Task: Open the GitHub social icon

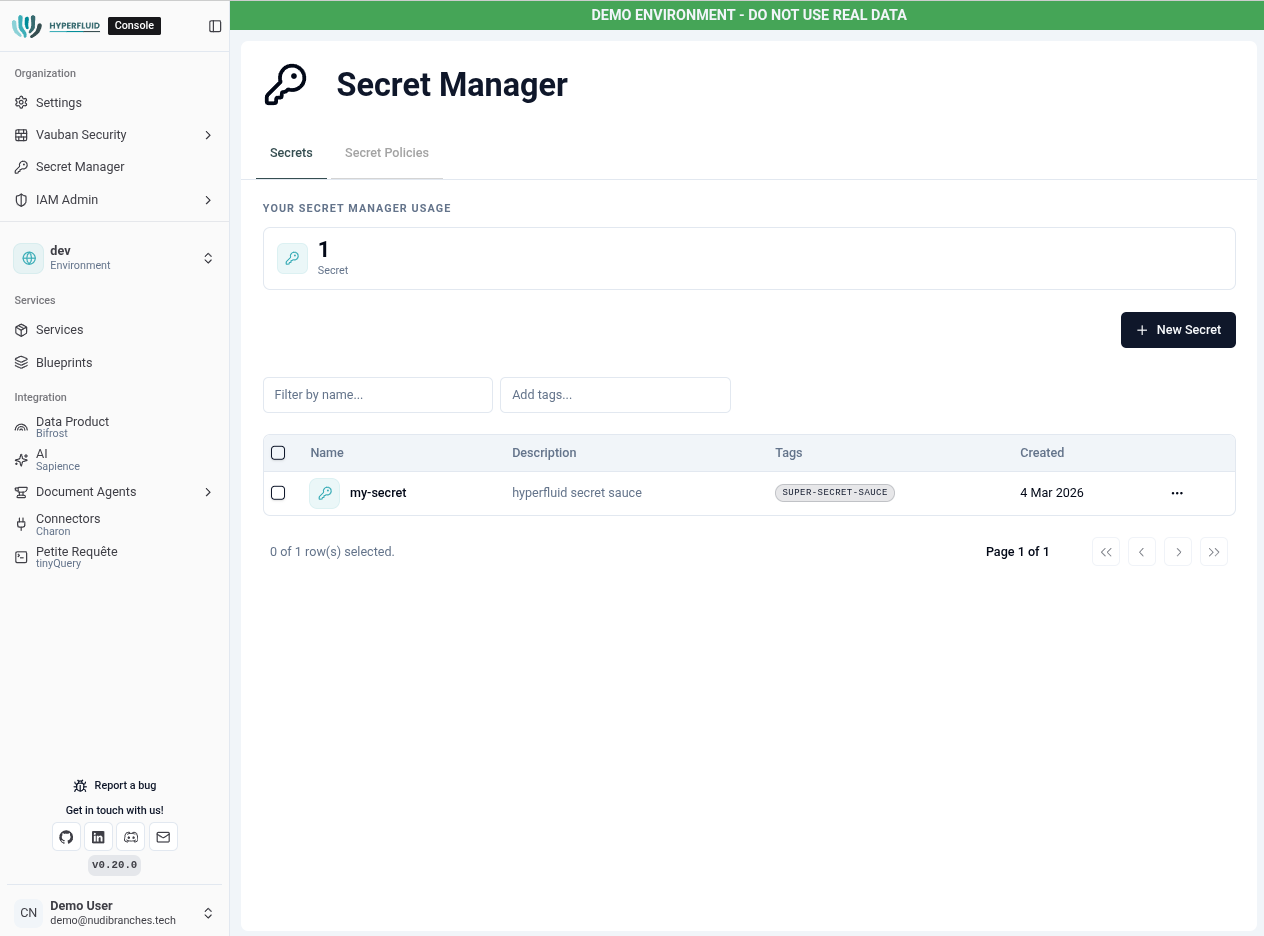Action: pyautogui.click(x=66, y=837)
